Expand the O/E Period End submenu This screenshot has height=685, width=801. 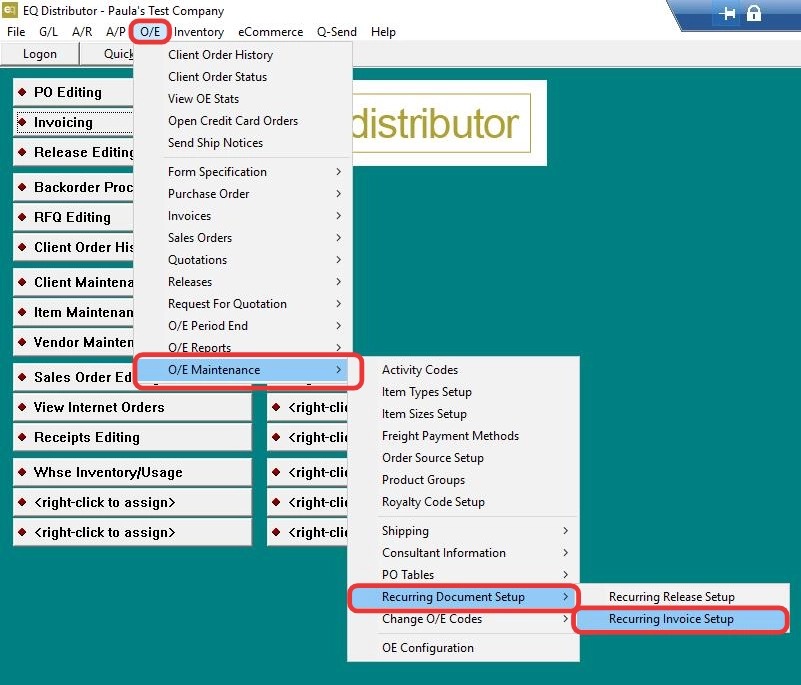click(x=243, y=325)
